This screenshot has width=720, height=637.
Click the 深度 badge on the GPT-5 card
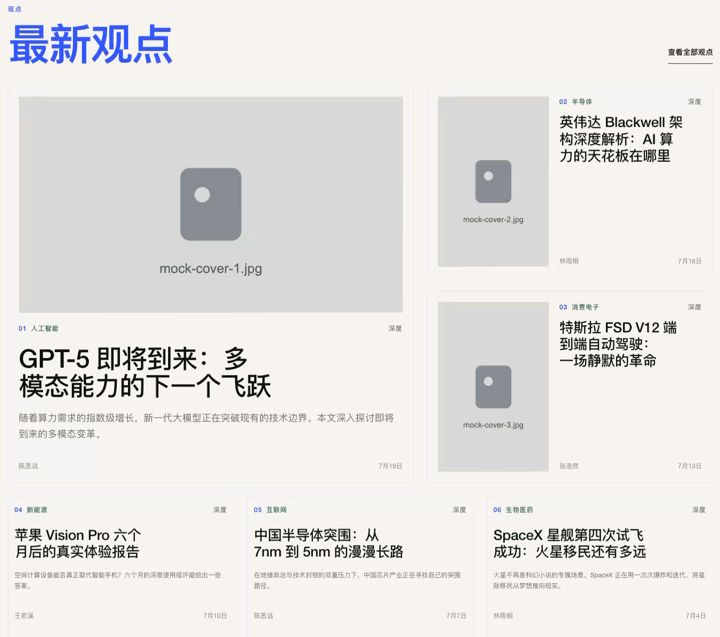tap(395, 328)
